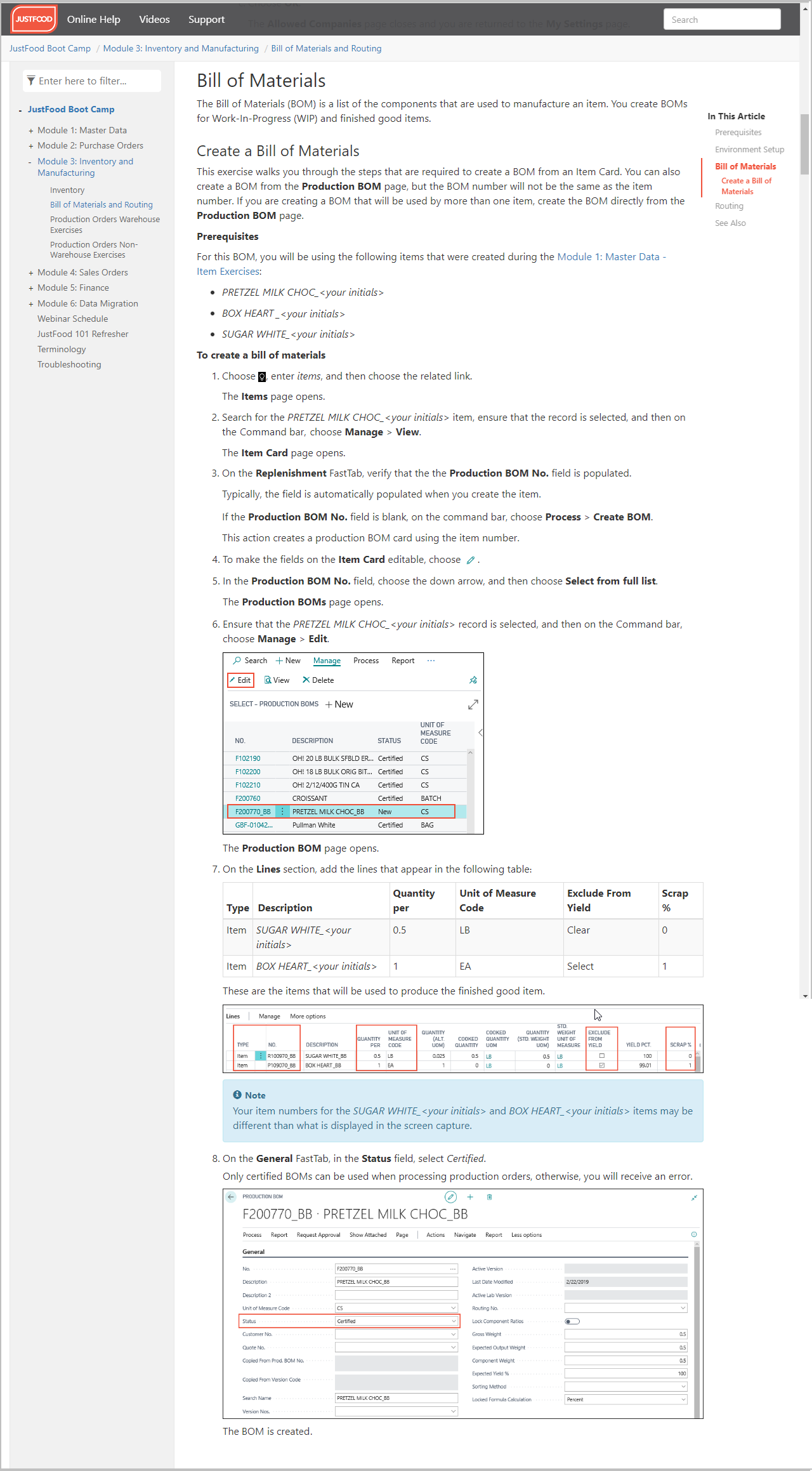812x1471 pixels.
Task: Expand Module 4: Sales Orders in sidebar
Action: [x=30, y=273]
